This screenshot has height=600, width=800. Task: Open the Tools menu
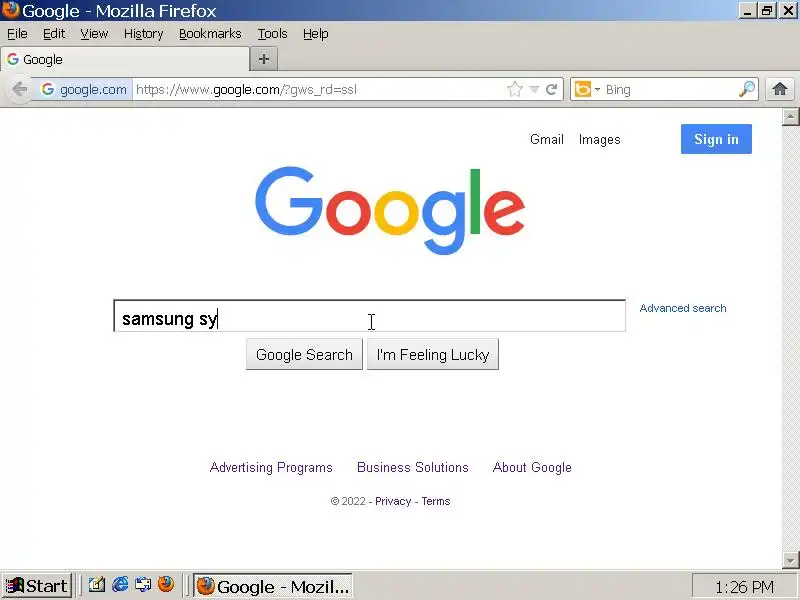point(272,34)
